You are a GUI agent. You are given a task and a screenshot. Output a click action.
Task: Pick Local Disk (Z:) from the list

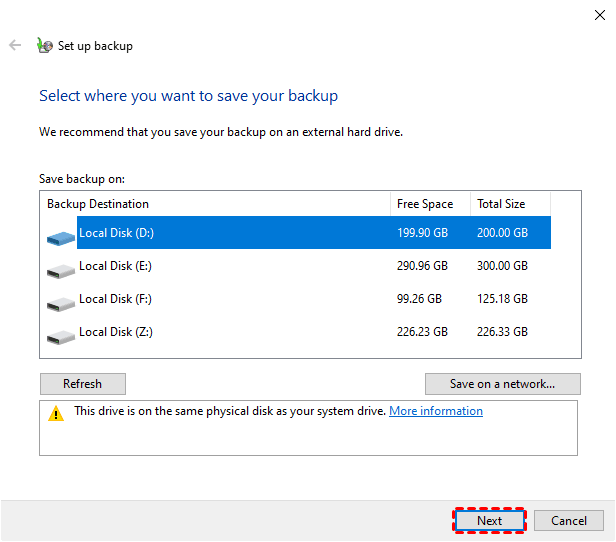(x=116, y=332)
